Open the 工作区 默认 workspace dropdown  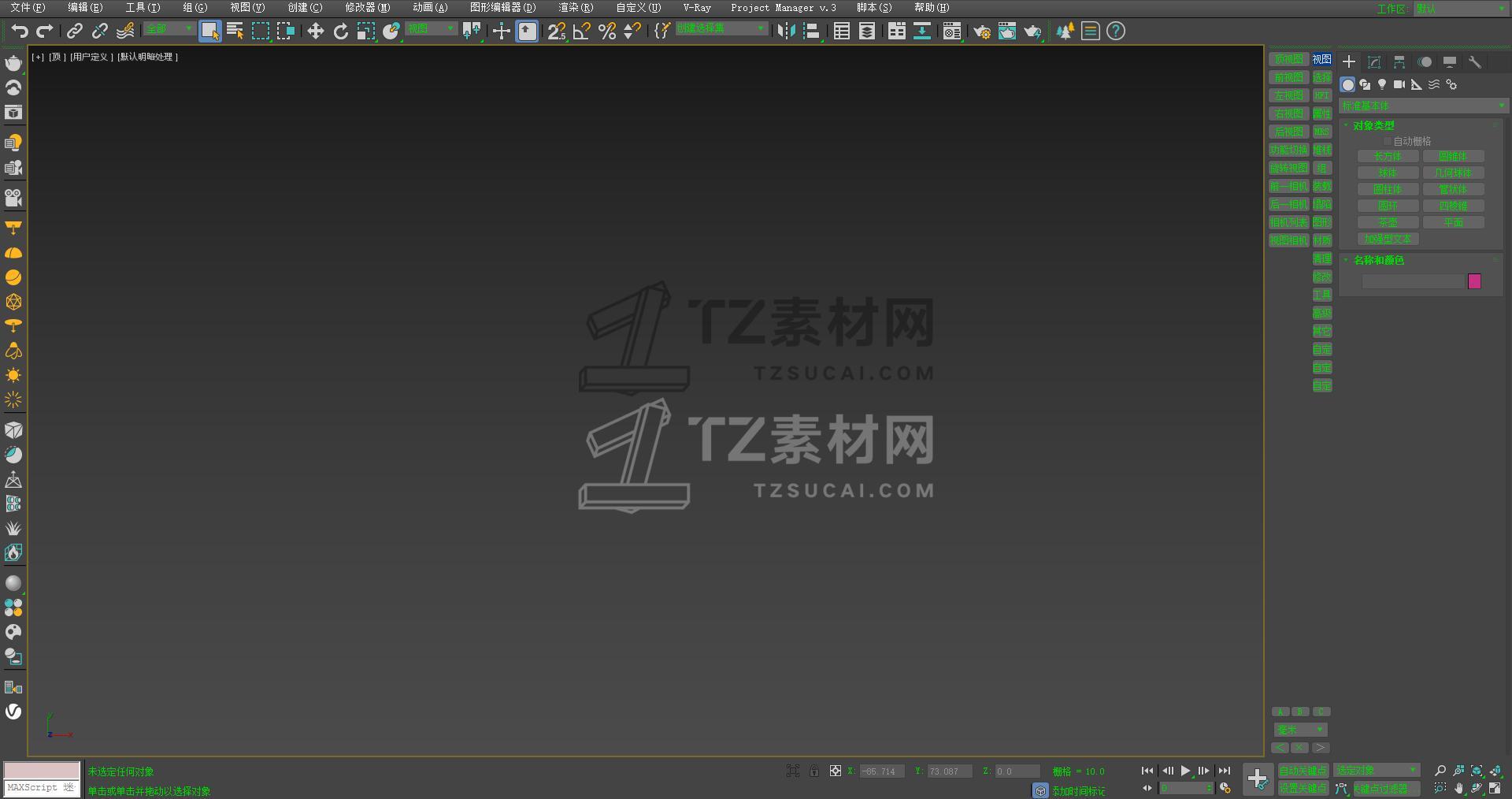1461,9
